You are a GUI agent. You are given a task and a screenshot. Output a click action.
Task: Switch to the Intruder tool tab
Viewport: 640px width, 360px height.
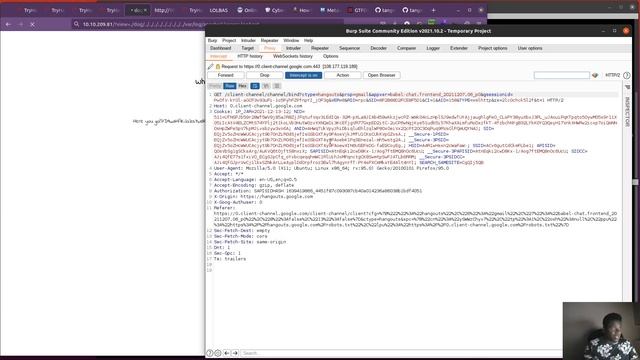coord(293,48)
